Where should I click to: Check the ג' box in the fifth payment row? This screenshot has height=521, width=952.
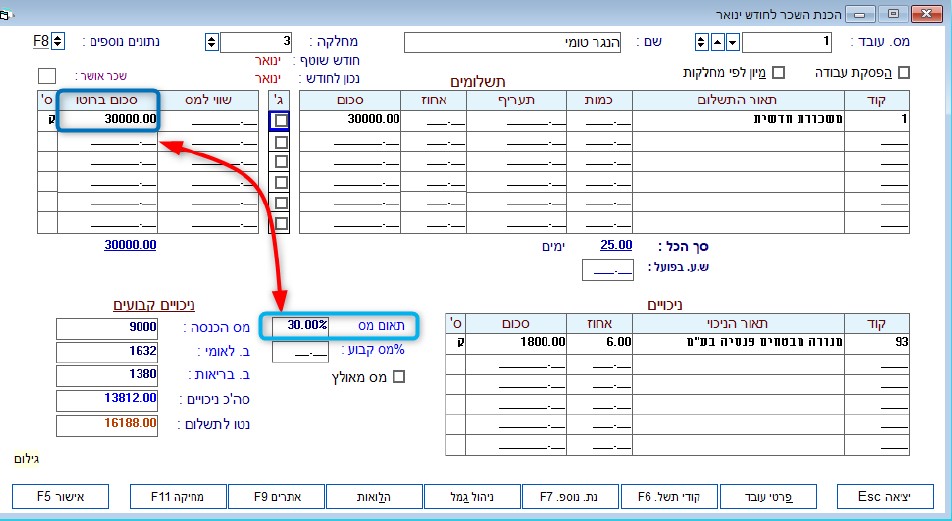click(280, 203)
